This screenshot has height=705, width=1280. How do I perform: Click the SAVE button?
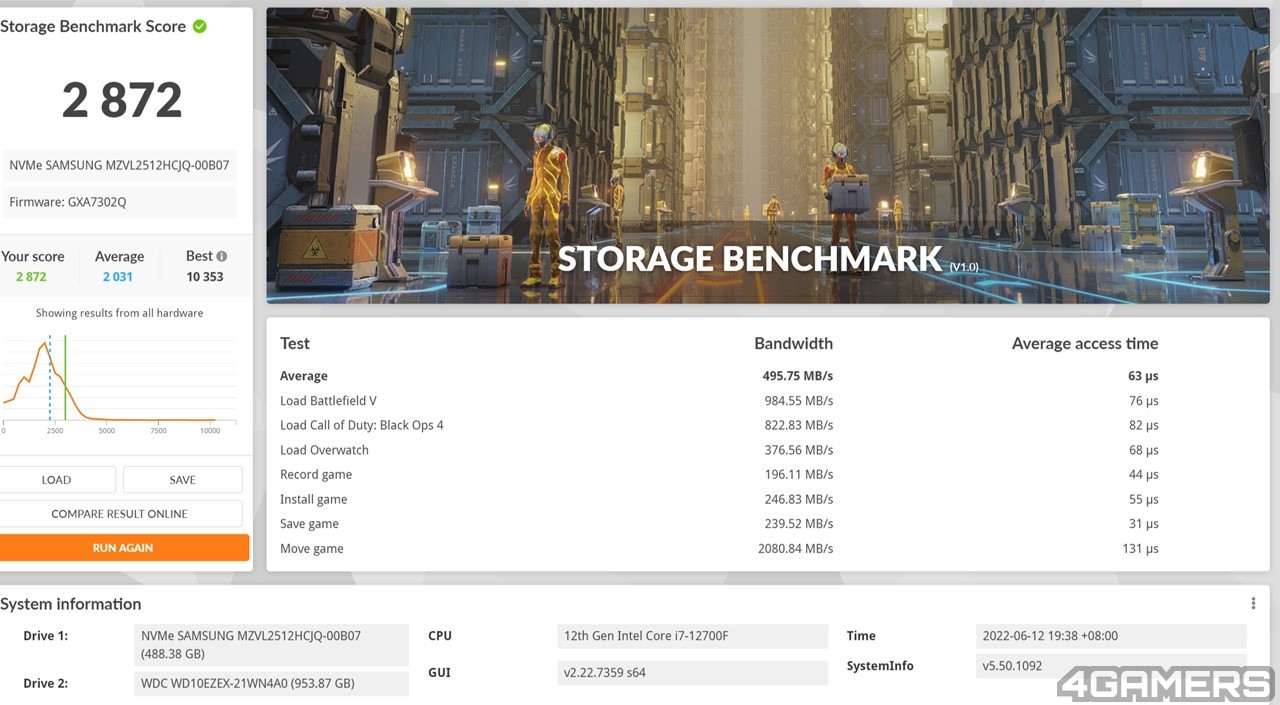(183, 480)
